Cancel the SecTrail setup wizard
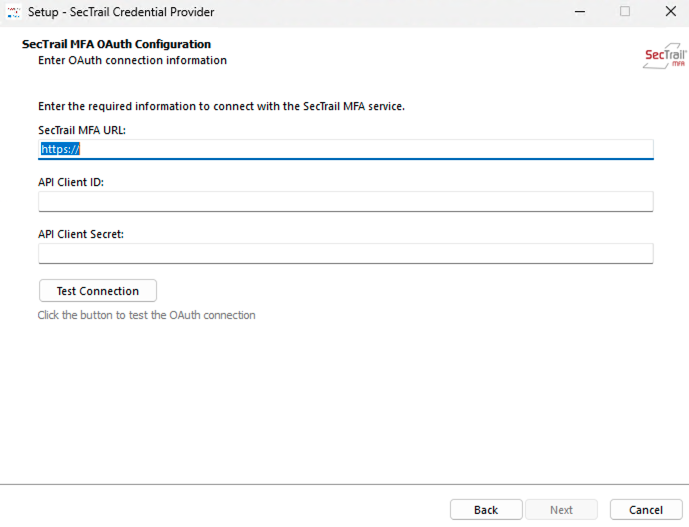The width and height of the screenshot is (689, 527). tap(646, 510)
